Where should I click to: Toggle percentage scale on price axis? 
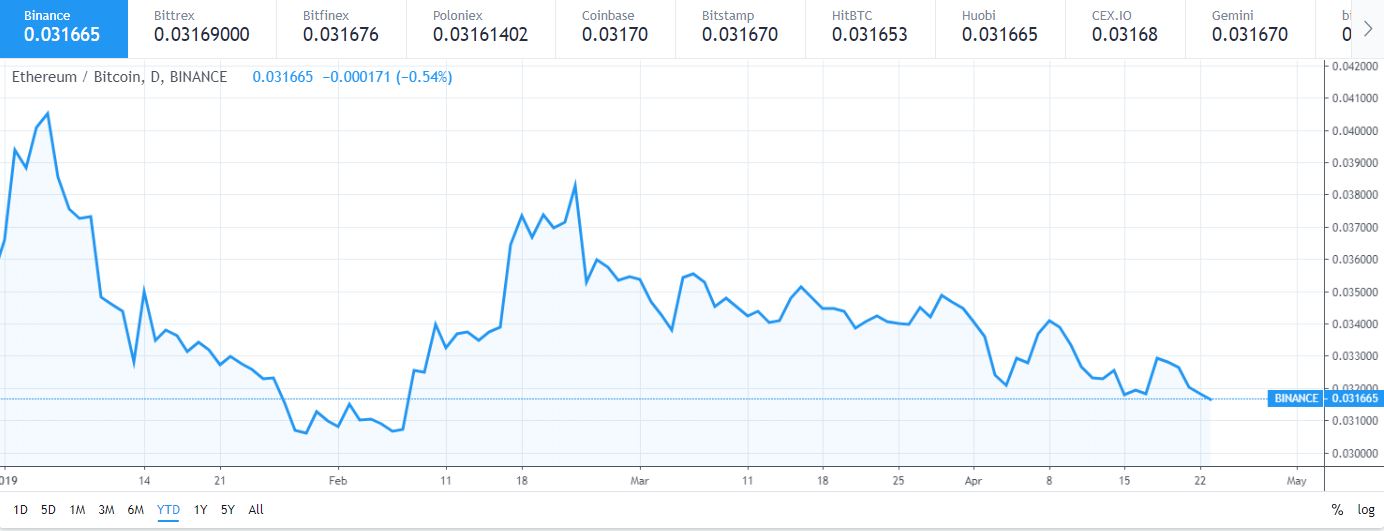[1337, 510]
